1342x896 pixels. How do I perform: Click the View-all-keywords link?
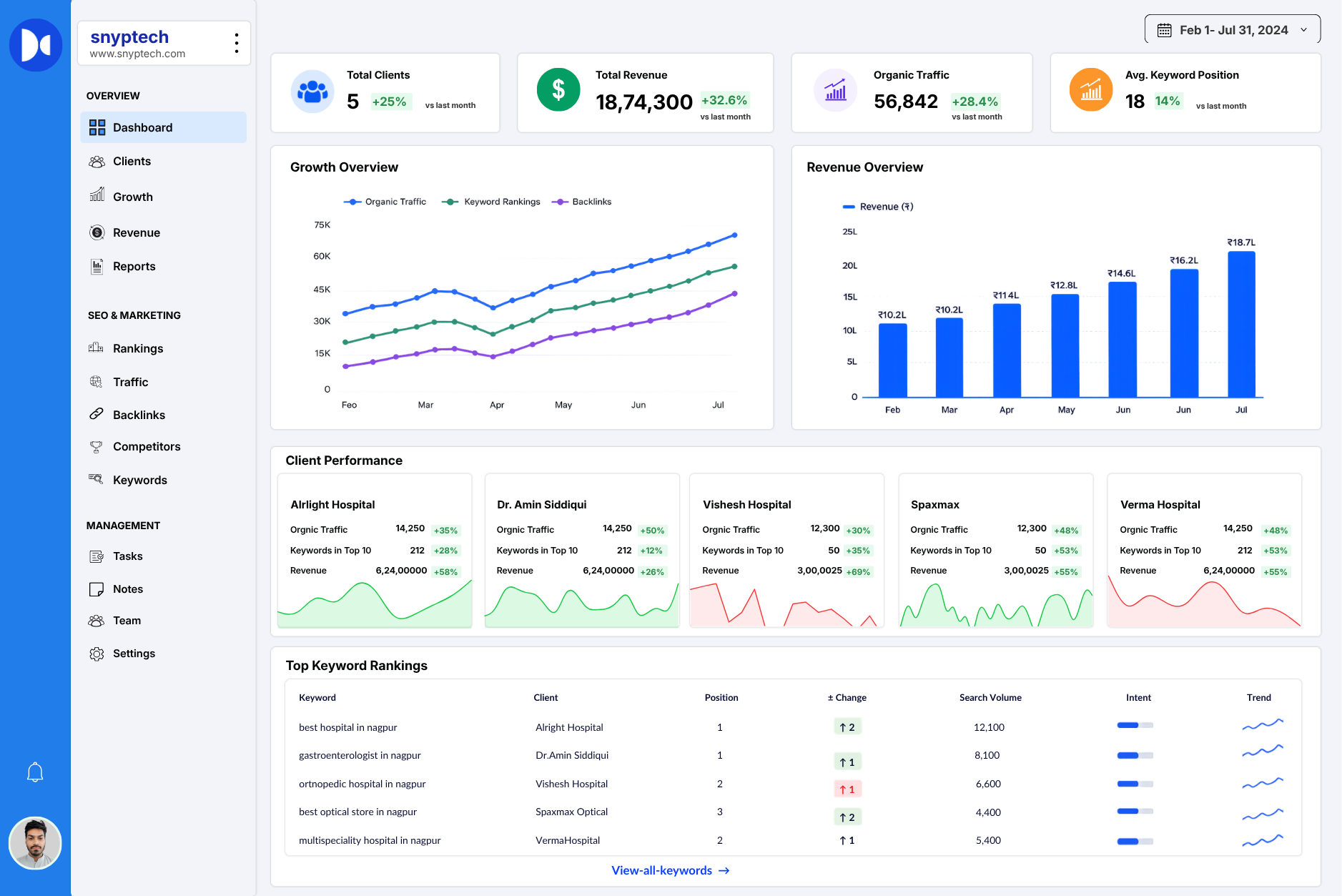(x=670, y=870)
